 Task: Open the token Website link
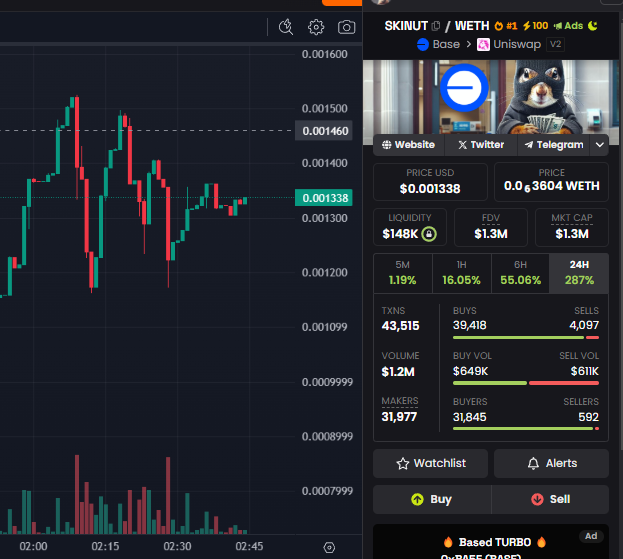click(408, 145)
